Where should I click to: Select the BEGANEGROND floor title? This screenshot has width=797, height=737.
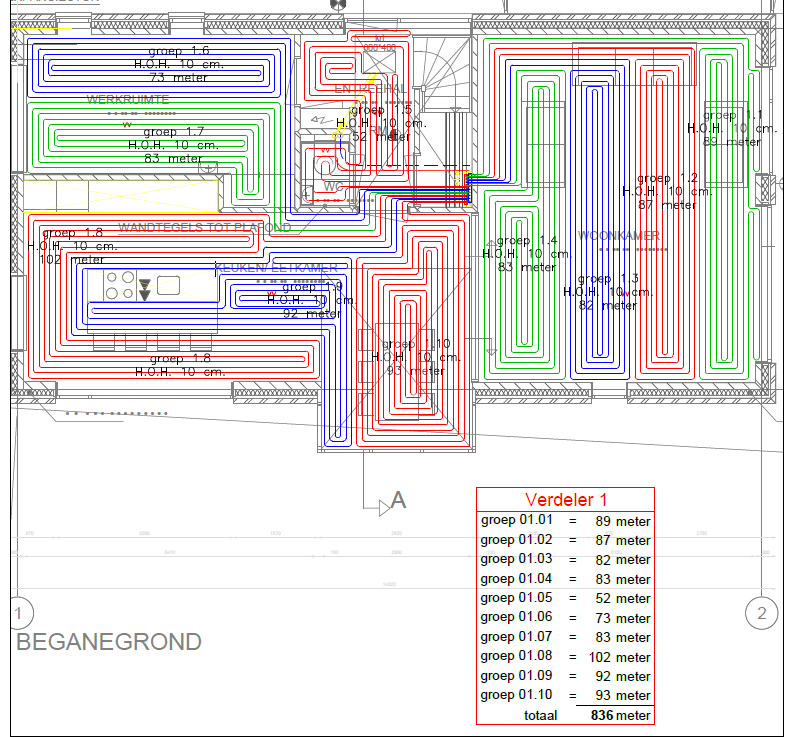coord(109,642)
